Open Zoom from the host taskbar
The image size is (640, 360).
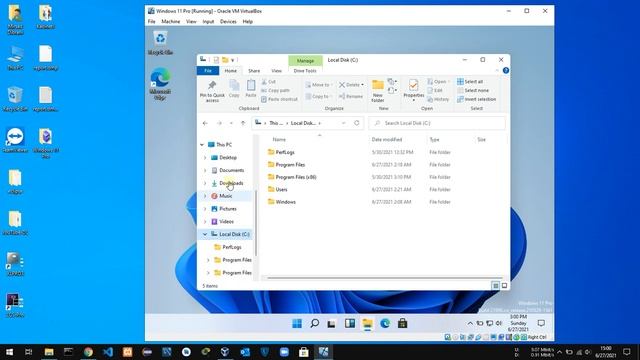(284, 352)
